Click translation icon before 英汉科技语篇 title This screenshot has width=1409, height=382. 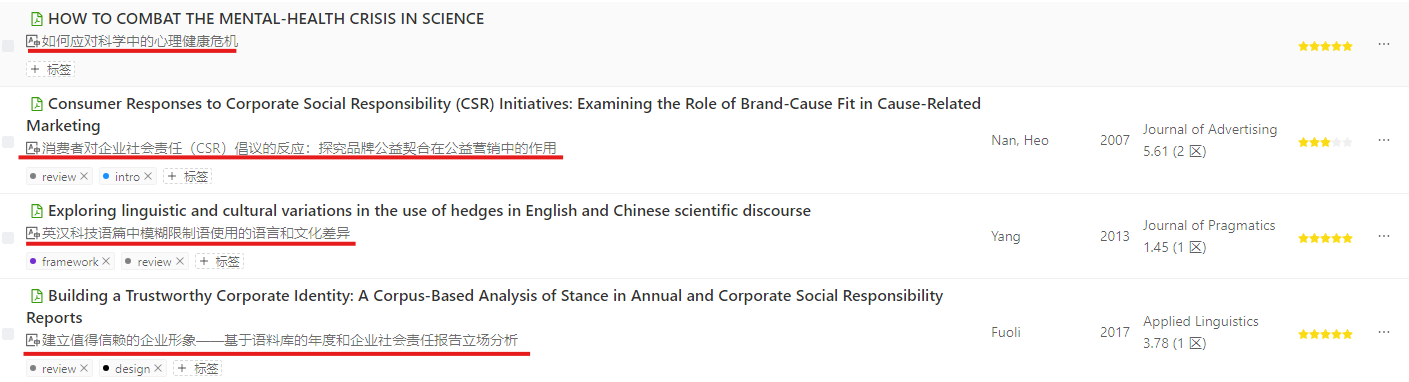click(33, 234)
